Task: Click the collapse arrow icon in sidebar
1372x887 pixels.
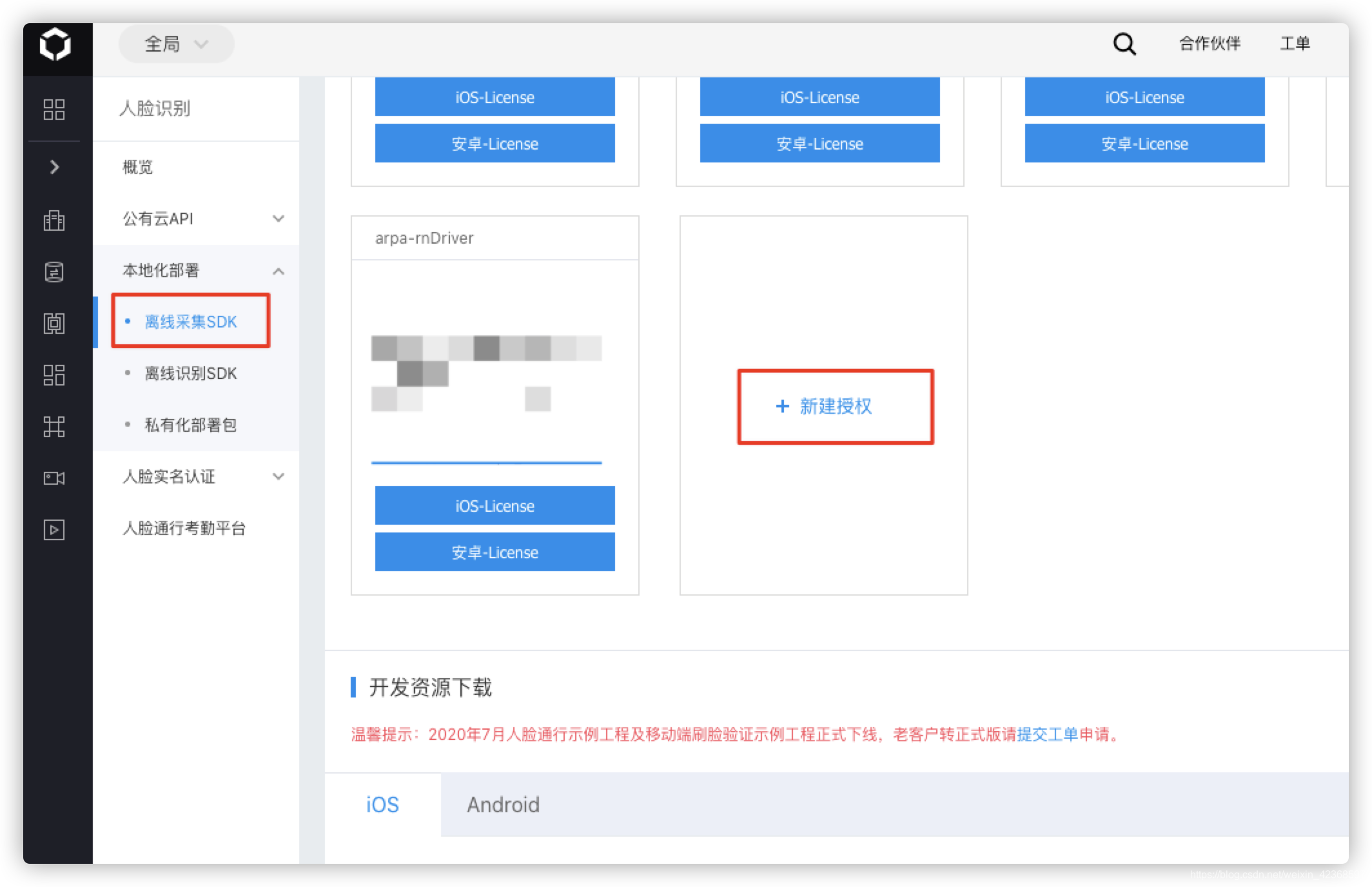Action: [x=55, y=167]
